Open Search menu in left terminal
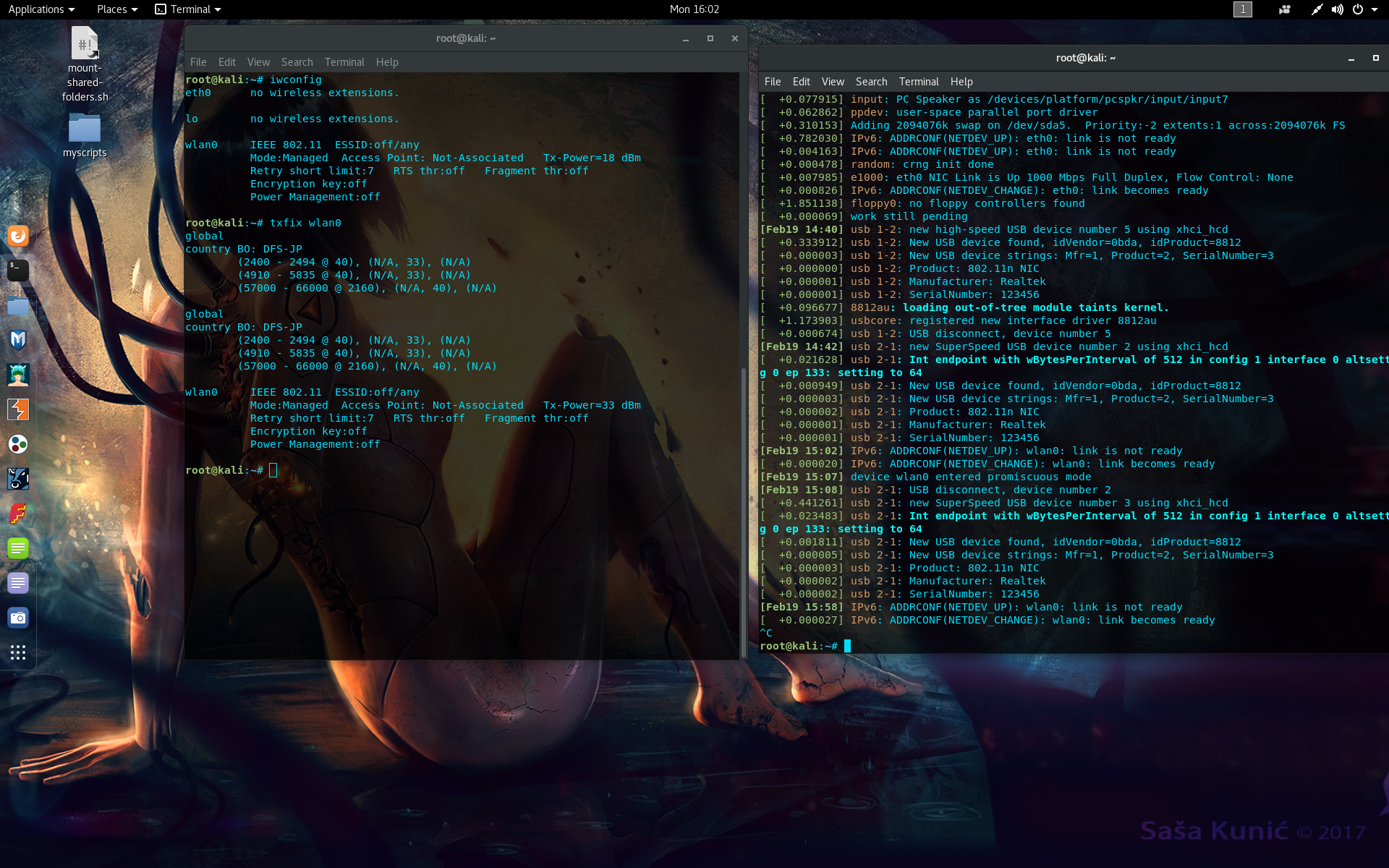The width and height of the screenshot is (1389, 868). 297,62
